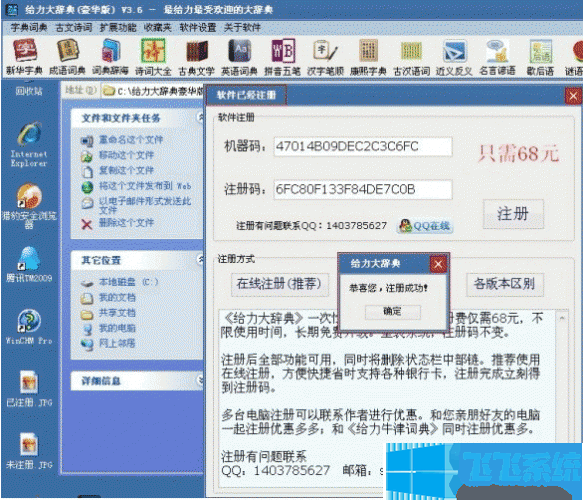Click the 机器码 input field
Viewport: 583px width, 500px height.
coord(363,146)
